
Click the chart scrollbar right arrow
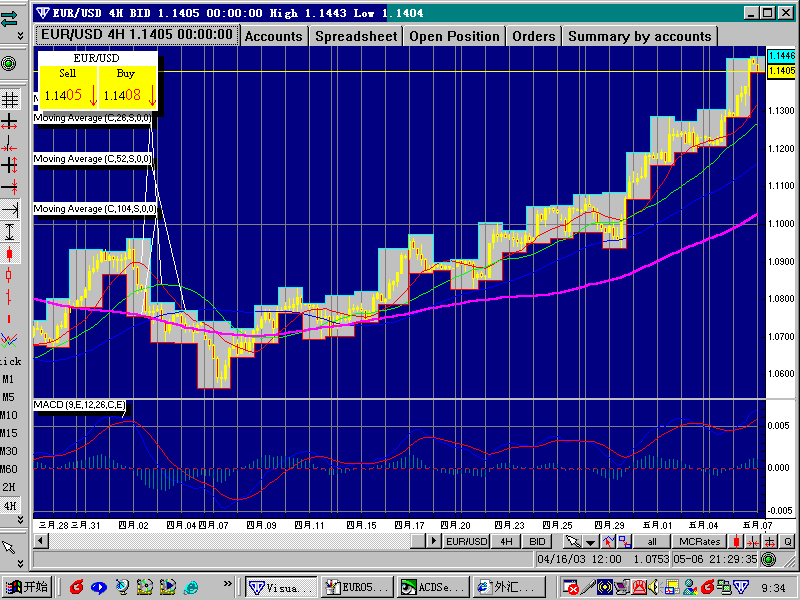pyautogui.click(x=434, y=541)
